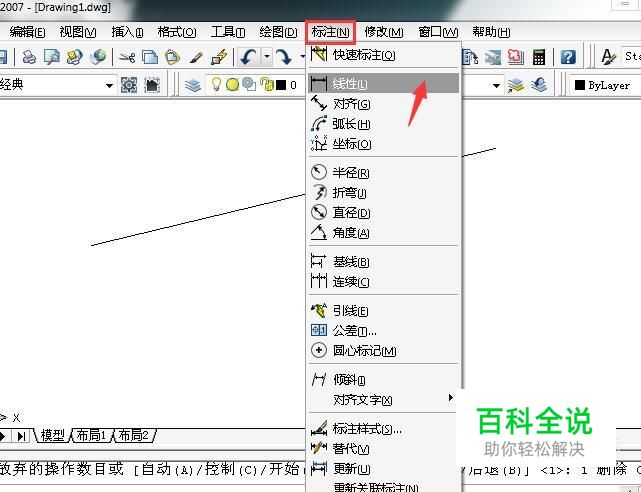Open the 插入(I) menu
Viewport: 641px width, 492px height.
127,32
